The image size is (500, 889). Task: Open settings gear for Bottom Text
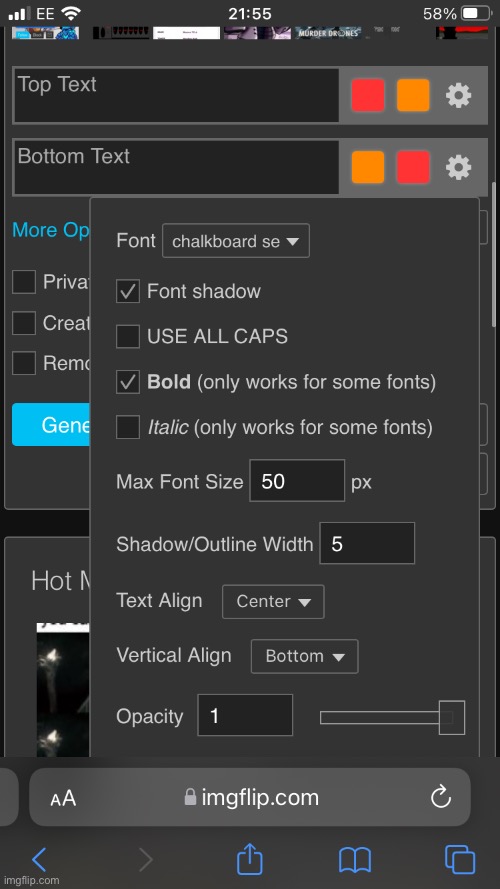tap(458, 167)
